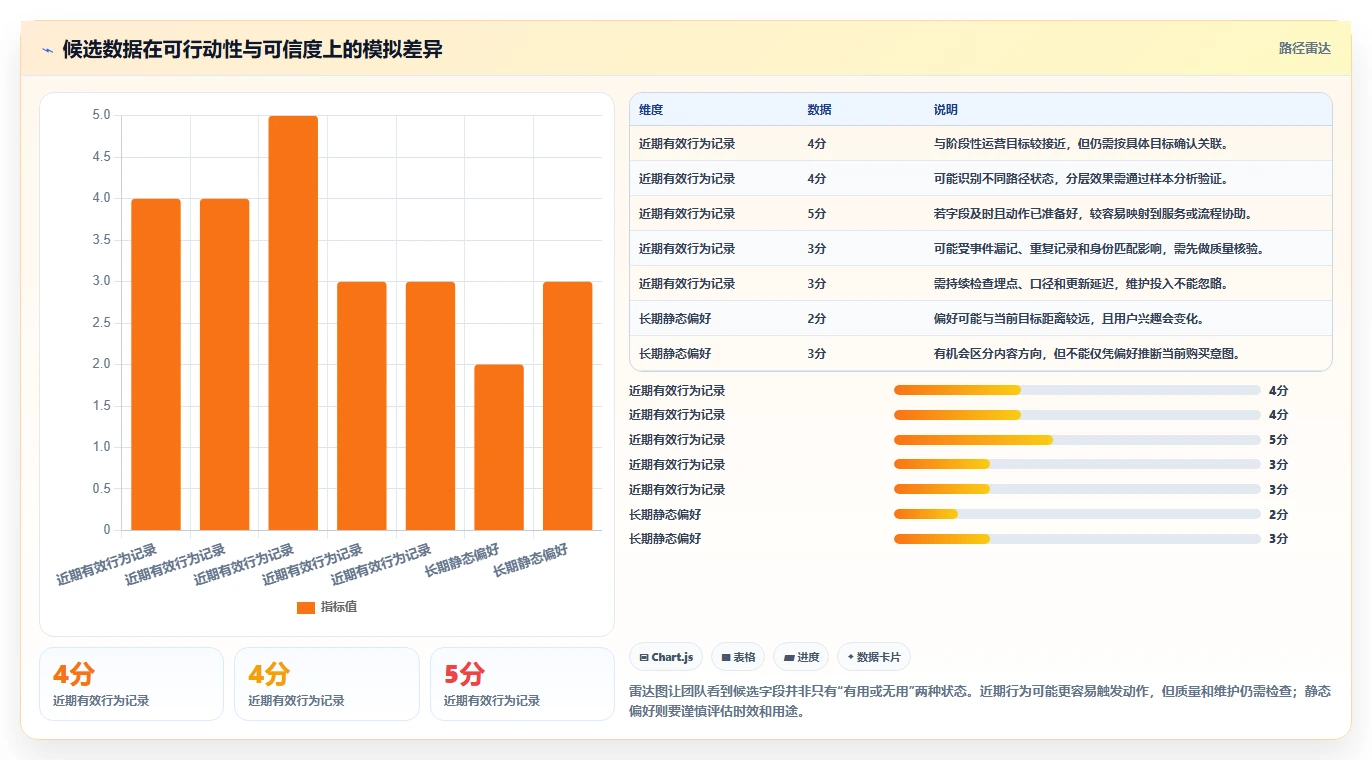Toggle the 指标值 legend entry under the chart
1372x760 pixels.
point(327,607)
